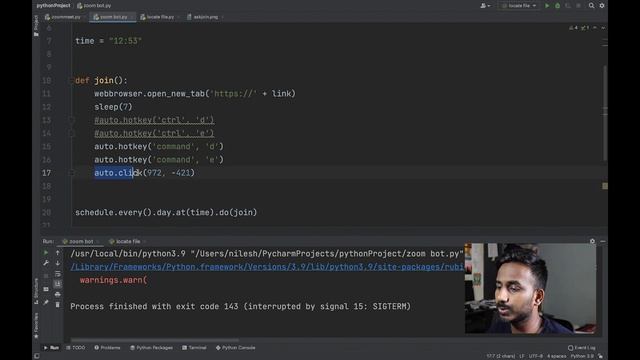
Task: Click the editor vertical scrollbar
Action: [605, 113]
